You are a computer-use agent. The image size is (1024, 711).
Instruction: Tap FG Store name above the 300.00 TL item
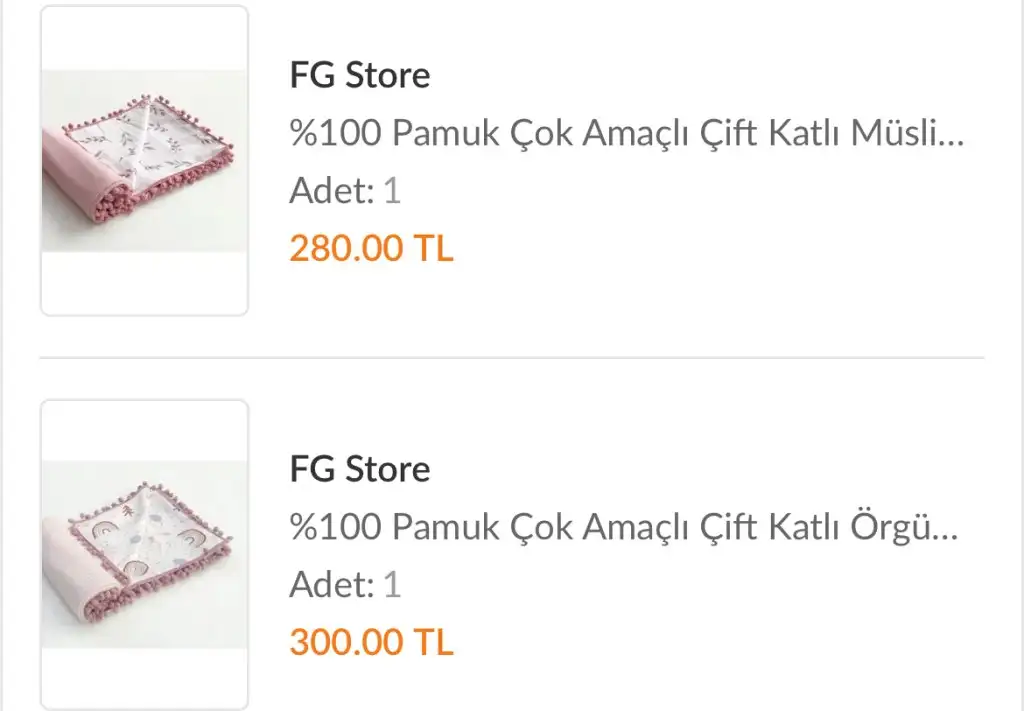pos(360,469)
